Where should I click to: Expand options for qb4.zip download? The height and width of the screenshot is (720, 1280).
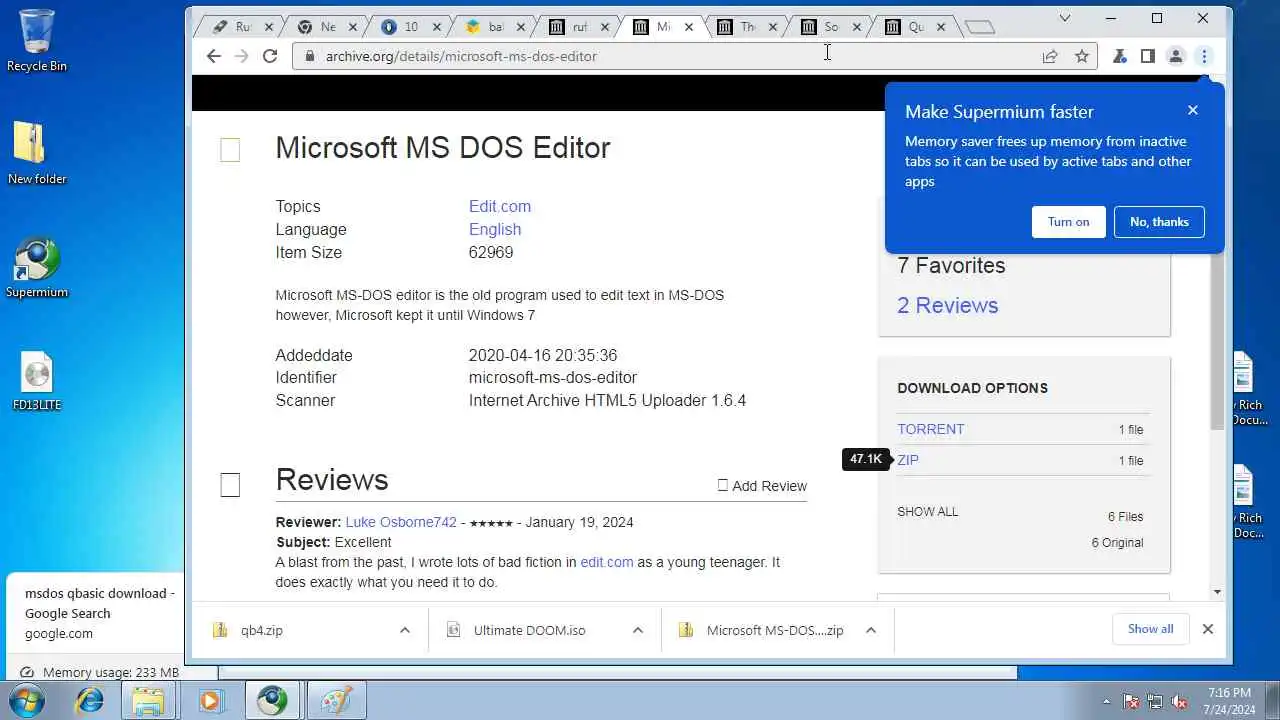coord(404,630)
